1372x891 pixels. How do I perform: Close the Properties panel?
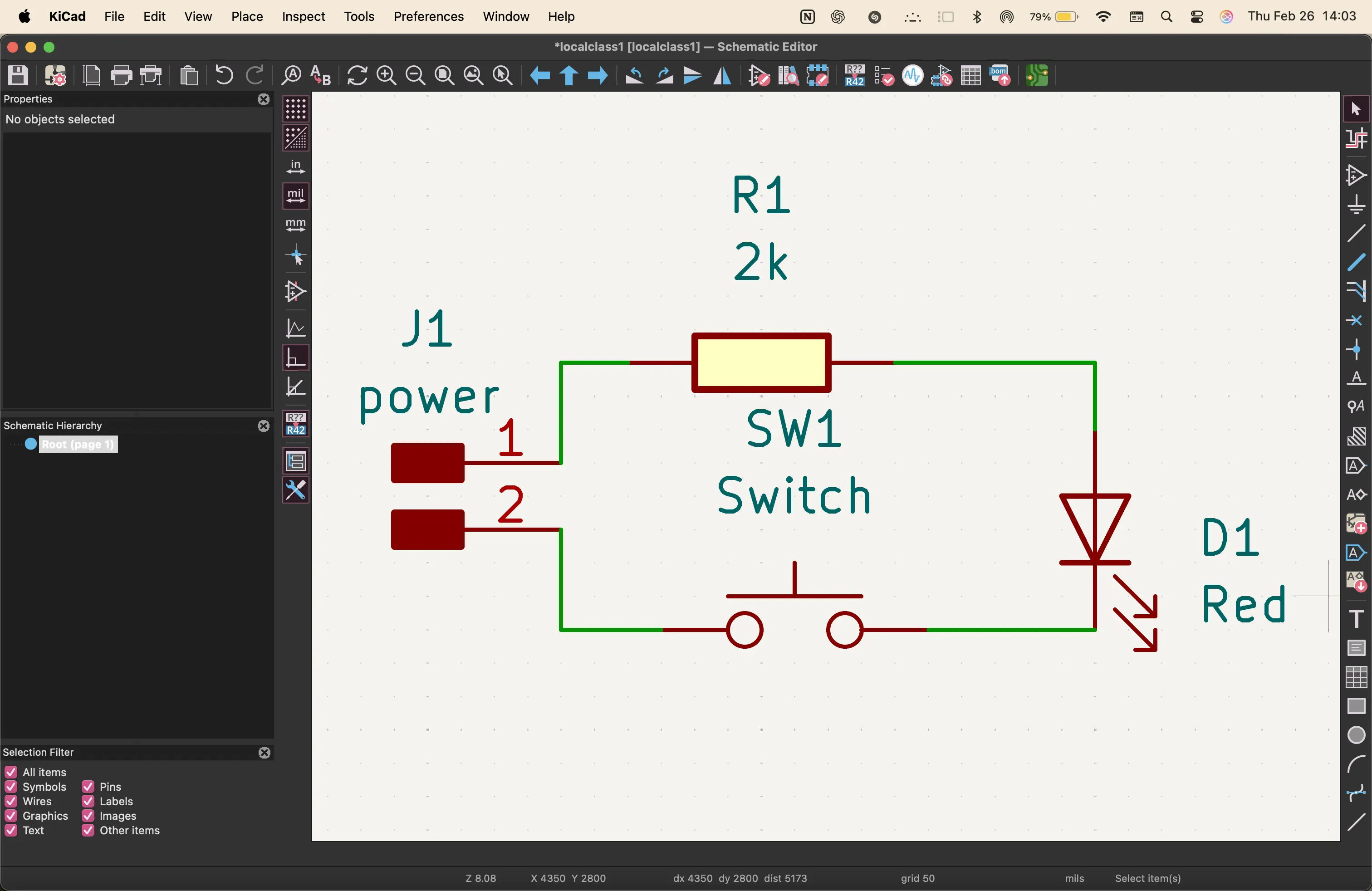[x=264, y=99]
